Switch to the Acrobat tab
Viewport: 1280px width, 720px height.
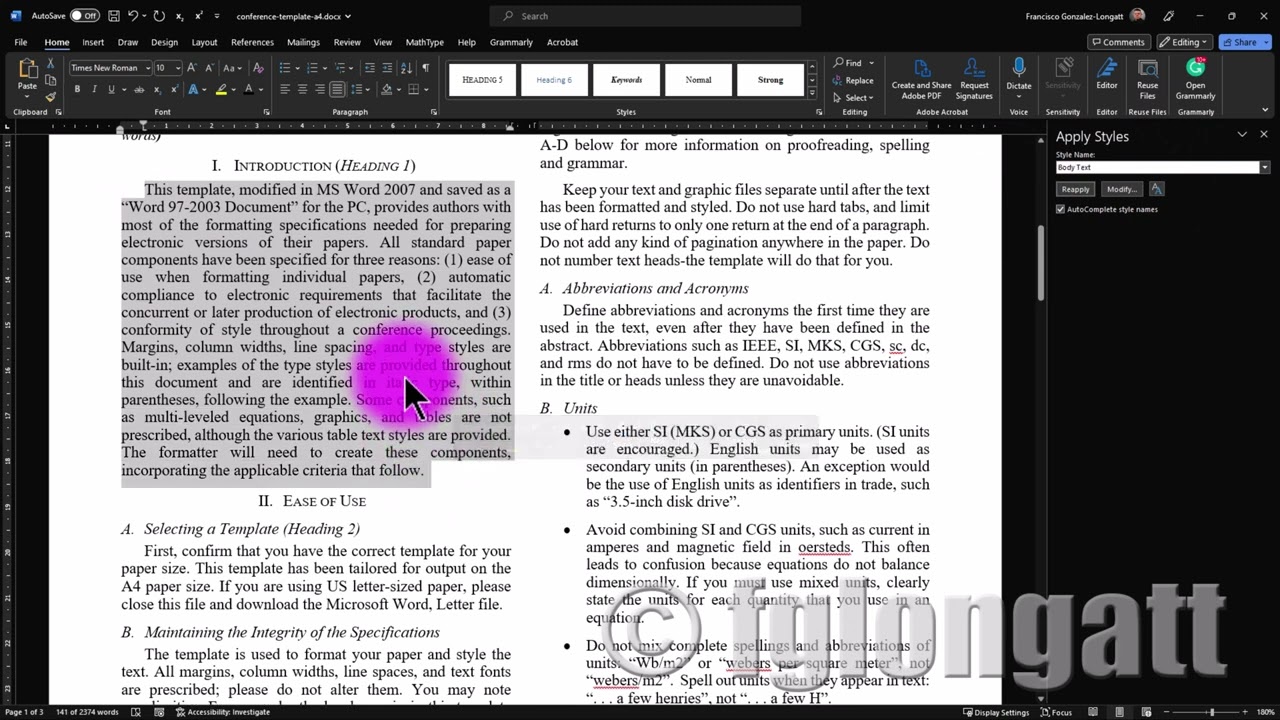click(x=562, y=42)
